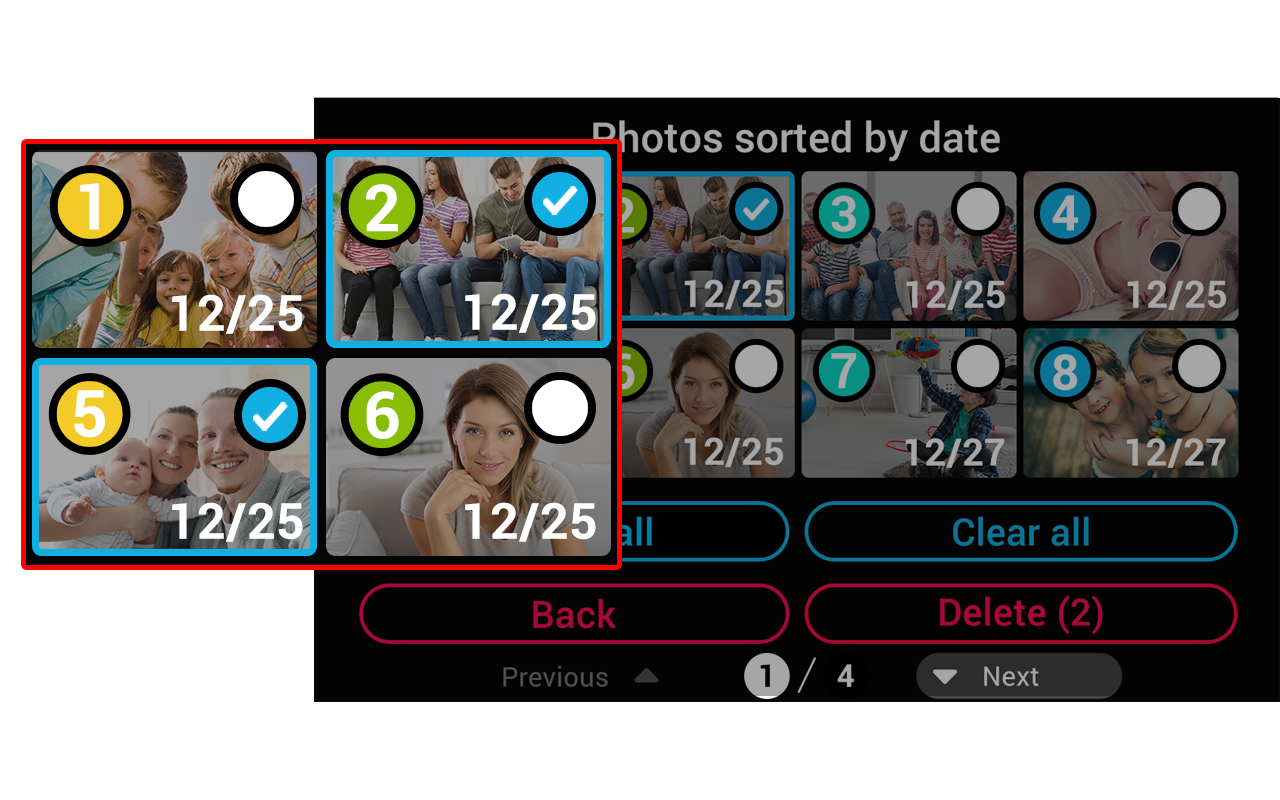Check the empty circle on enlarged photo 6

pyautogui.click(x=560, y=408)
